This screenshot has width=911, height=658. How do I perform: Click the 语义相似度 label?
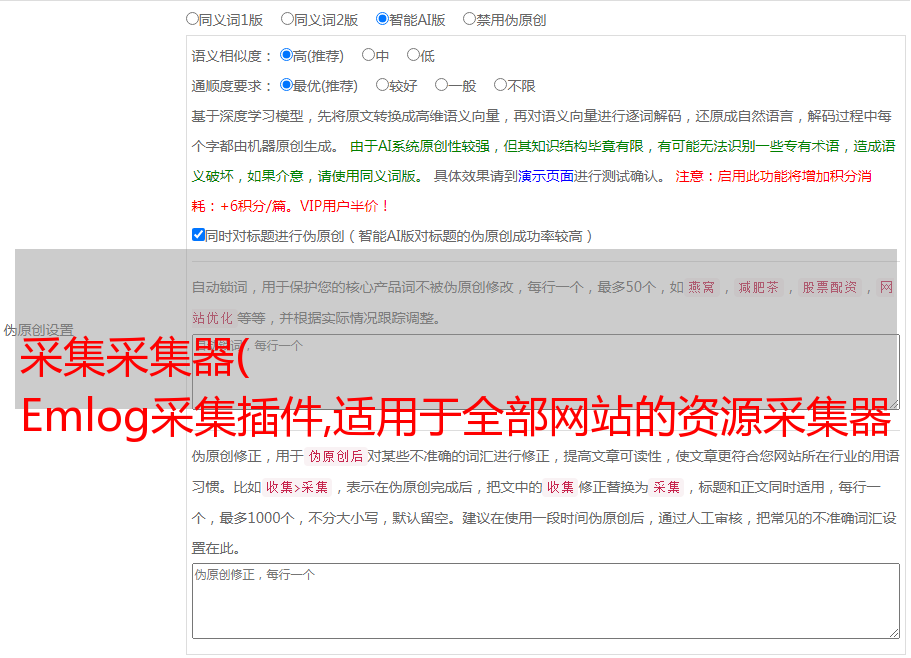coord(232,56)
